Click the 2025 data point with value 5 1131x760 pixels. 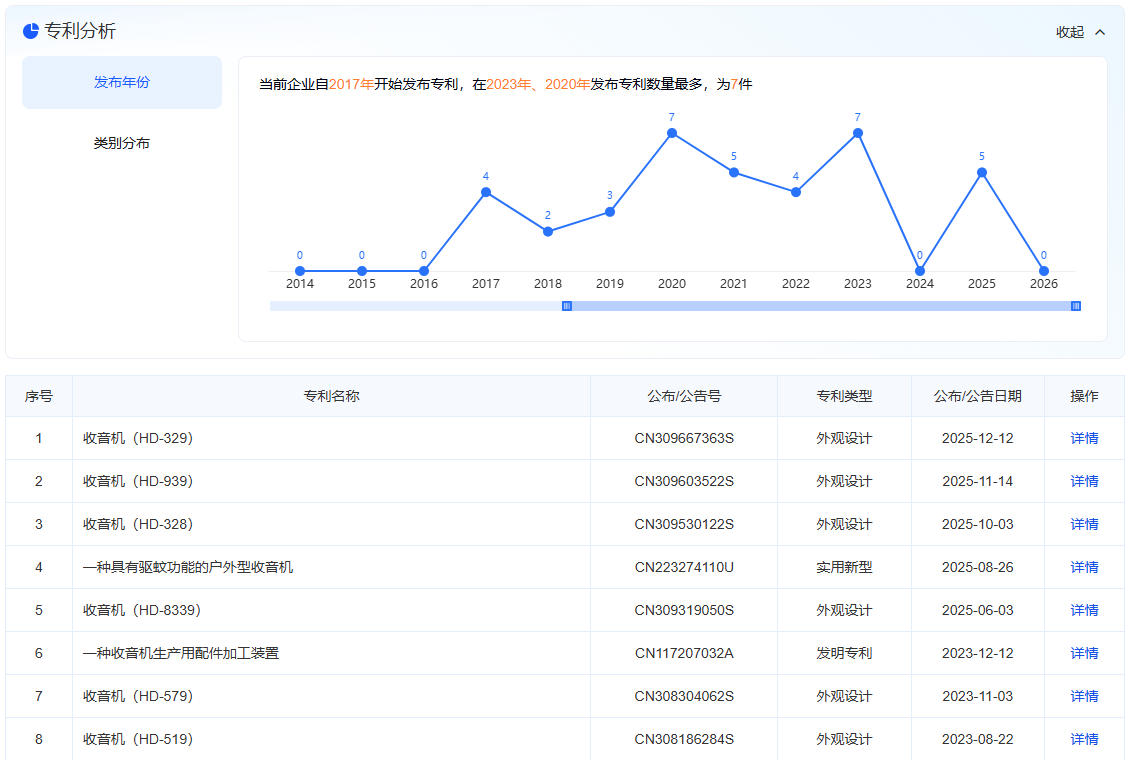[982, 172]
